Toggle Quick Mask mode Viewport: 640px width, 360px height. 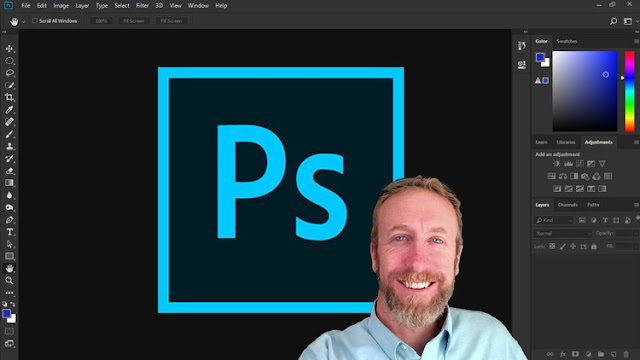(x=9, y=331)
